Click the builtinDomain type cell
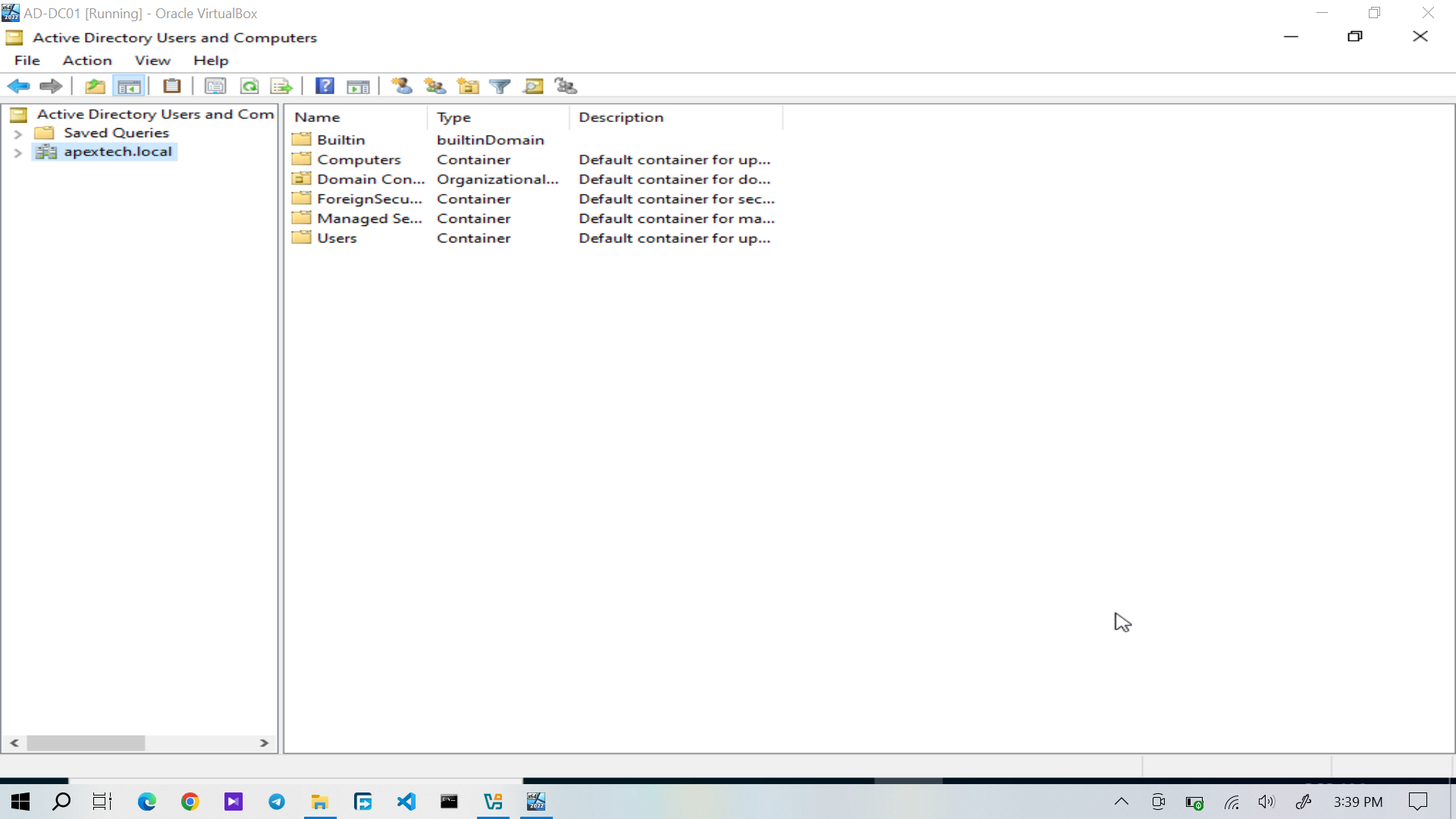 490,140
